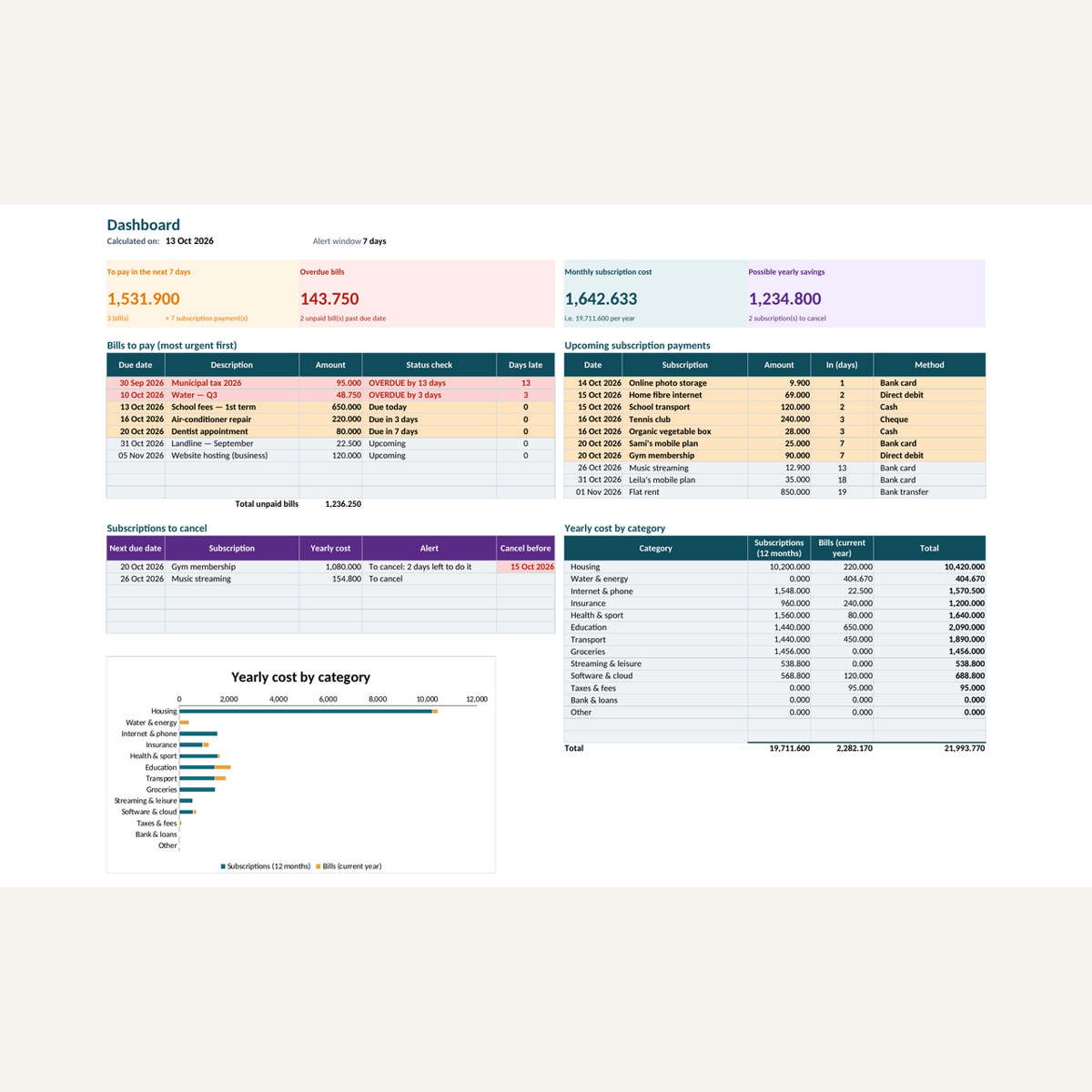This screenshot has width=1092, height=1092.
Task: Click the Streaming & leisure category cell
Action: pyautogui.click(x=655, y=664)
